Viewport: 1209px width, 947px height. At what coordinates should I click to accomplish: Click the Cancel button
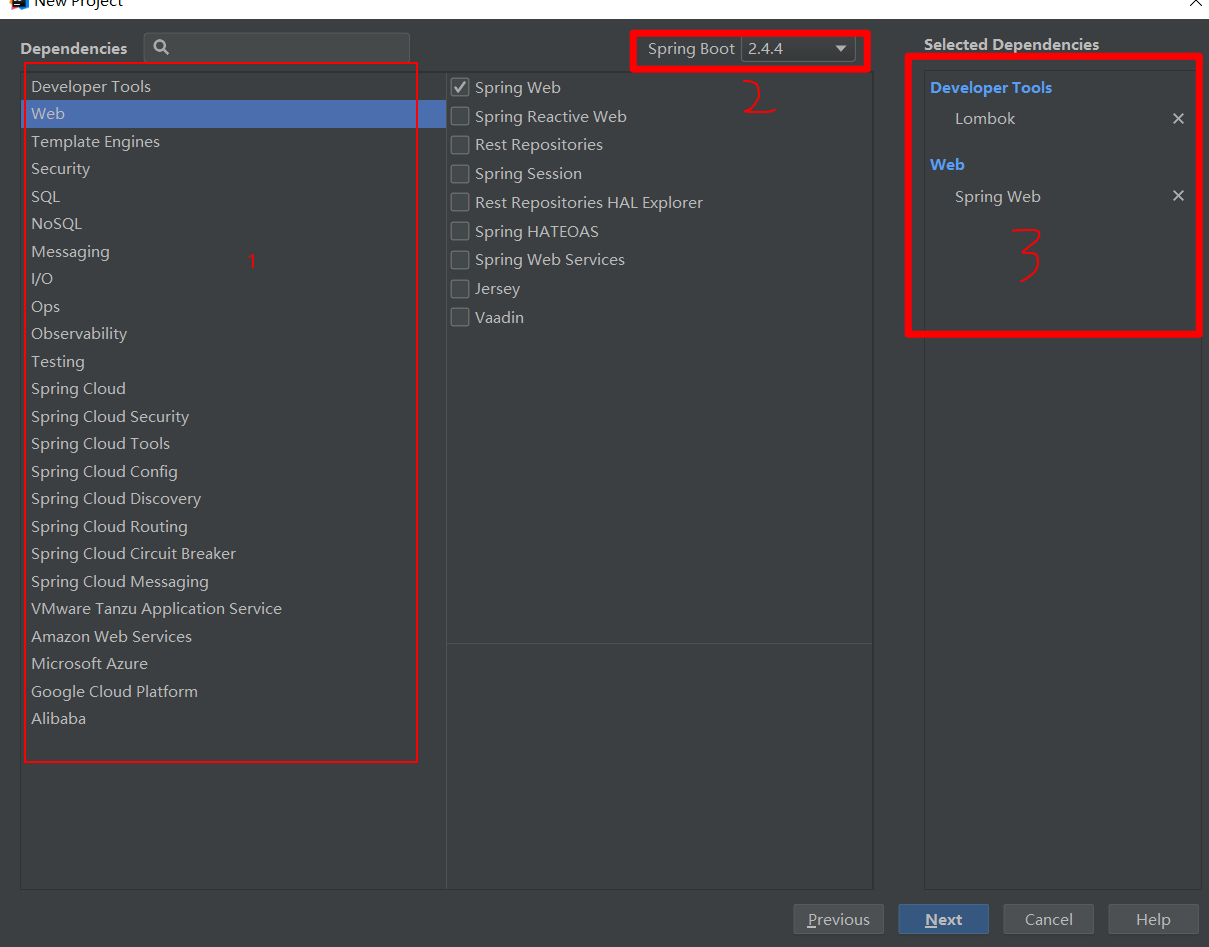click(x=1048, y=920)
